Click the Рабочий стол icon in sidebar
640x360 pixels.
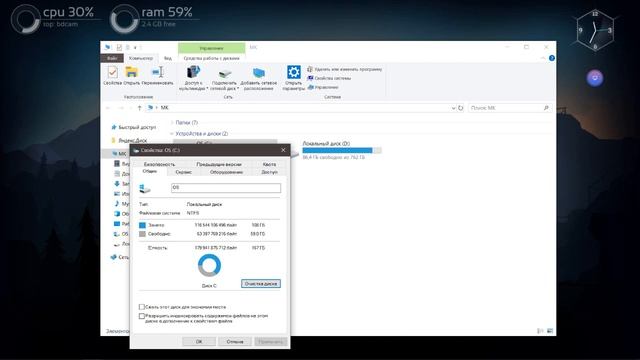pos(117,224)
